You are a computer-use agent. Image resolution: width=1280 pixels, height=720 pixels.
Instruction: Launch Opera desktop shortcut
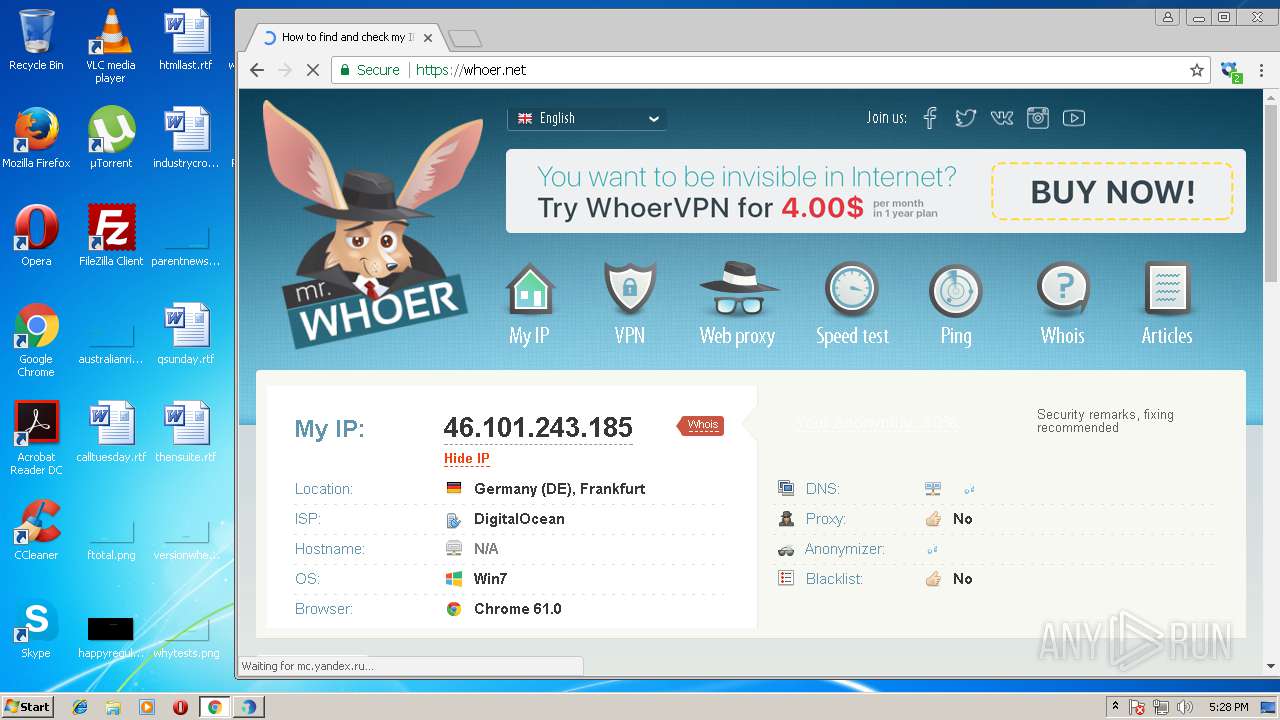[36, 235]
